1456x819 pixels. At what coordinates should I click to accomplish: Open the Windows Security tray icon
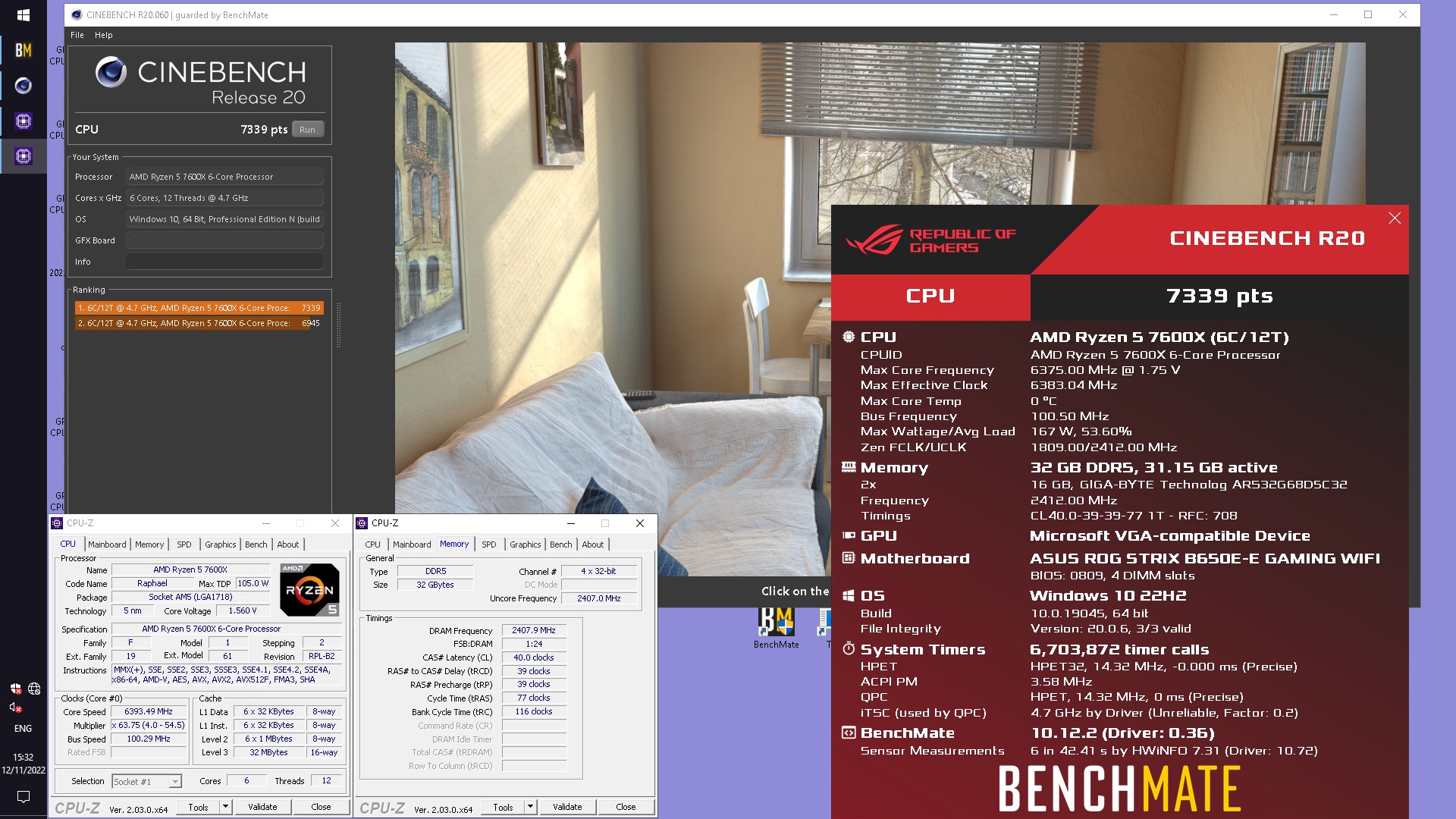[x=15, y=689]
